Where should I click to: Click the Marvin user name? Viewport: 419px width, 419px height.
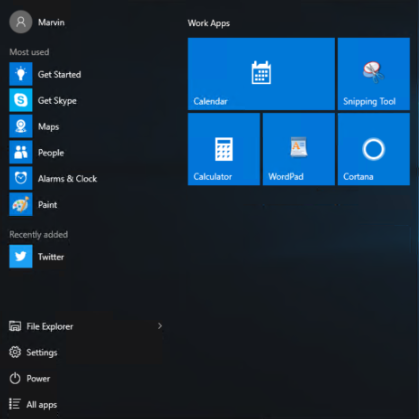point(51,22)
